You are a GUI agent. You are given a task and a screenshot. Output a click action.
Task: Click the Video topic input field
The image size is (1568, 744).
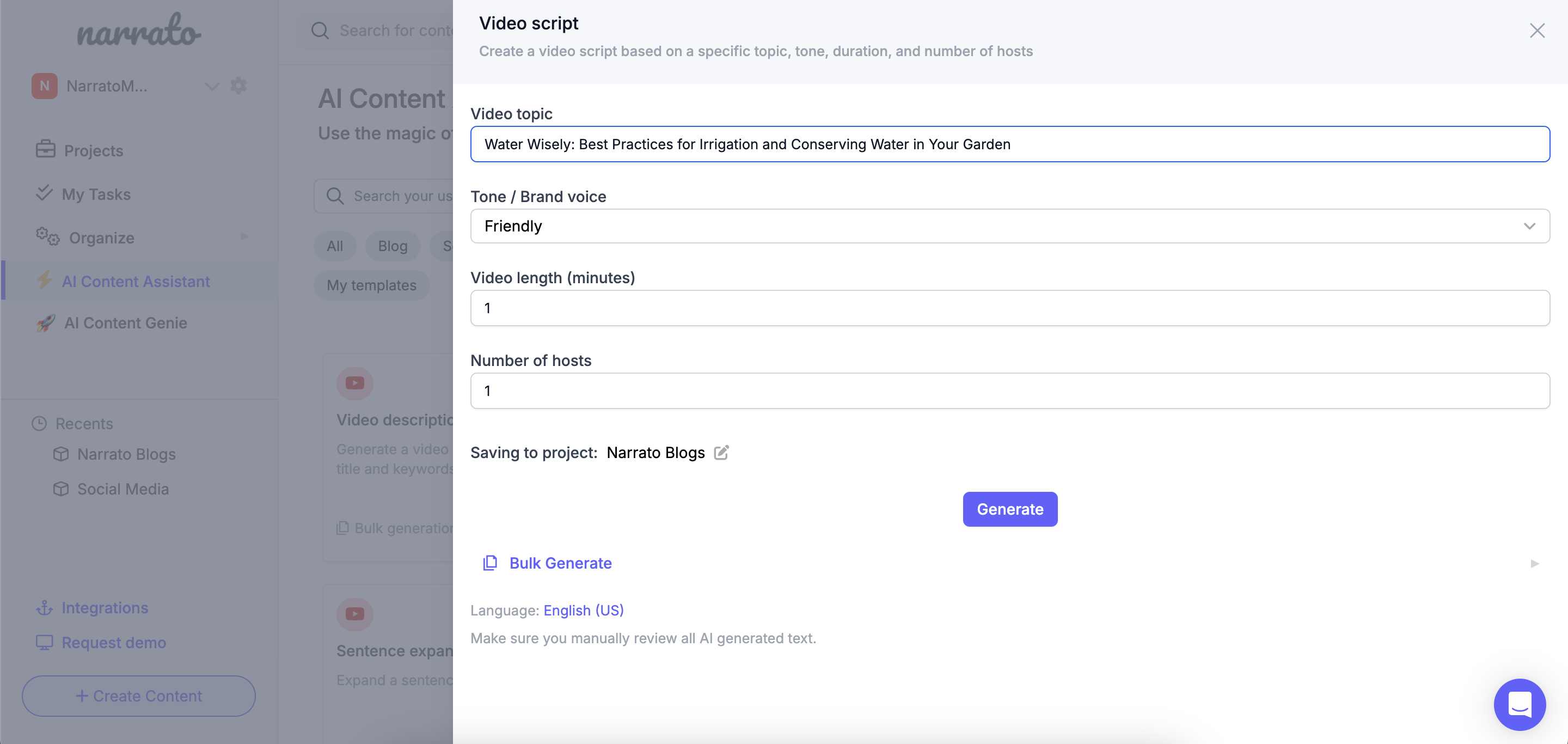(1010, 144)
